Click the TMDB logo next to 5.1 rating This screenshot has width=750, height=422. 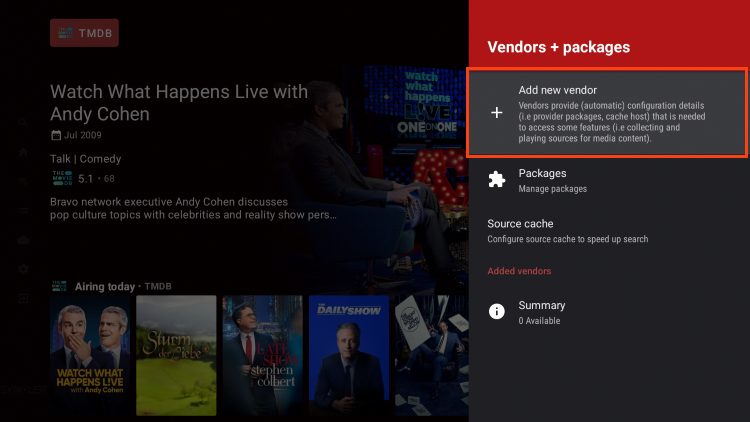[62, 179]
